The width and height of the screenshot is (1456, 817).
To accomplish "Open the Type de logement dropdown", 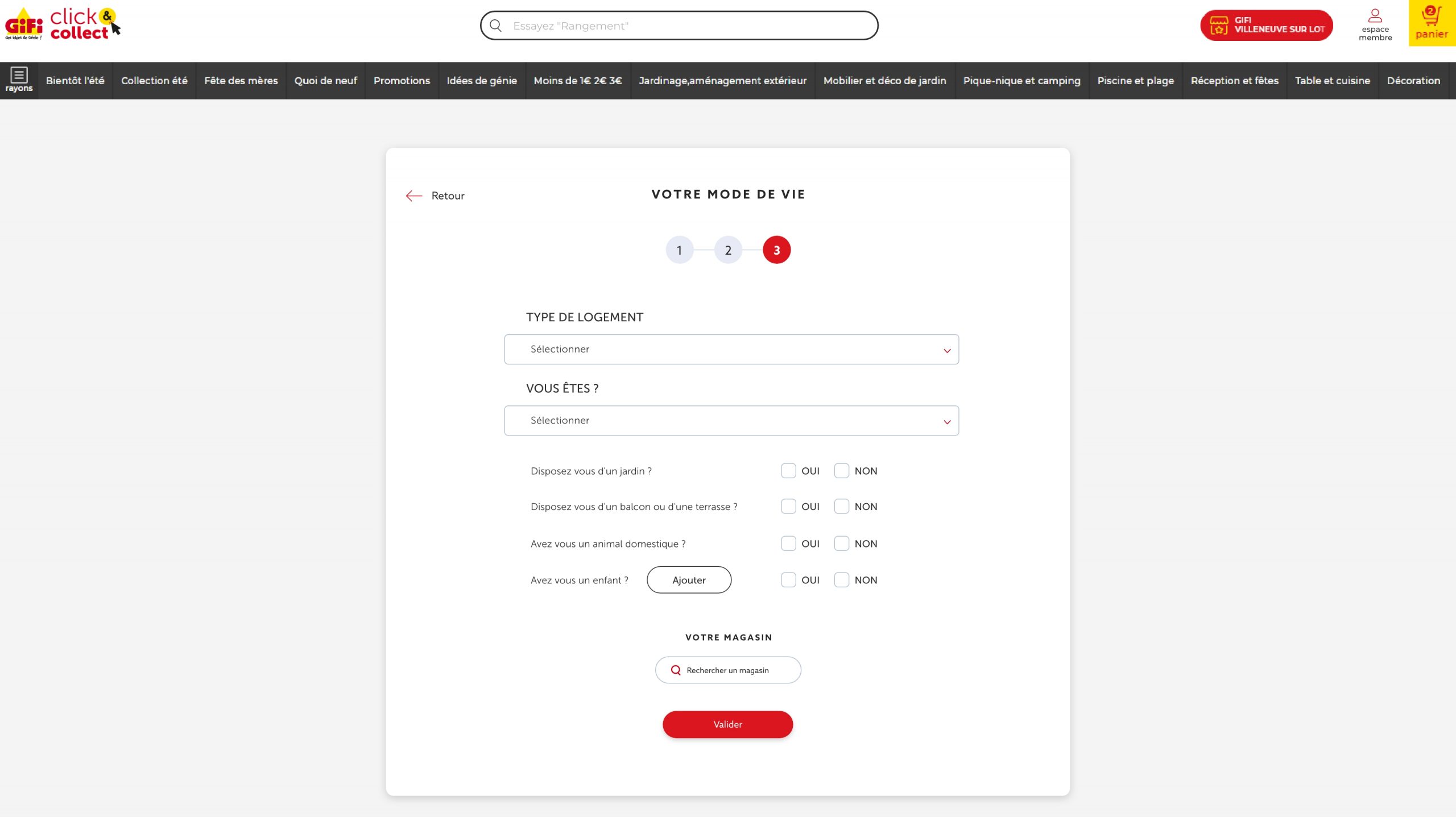I will coord(731,349).
